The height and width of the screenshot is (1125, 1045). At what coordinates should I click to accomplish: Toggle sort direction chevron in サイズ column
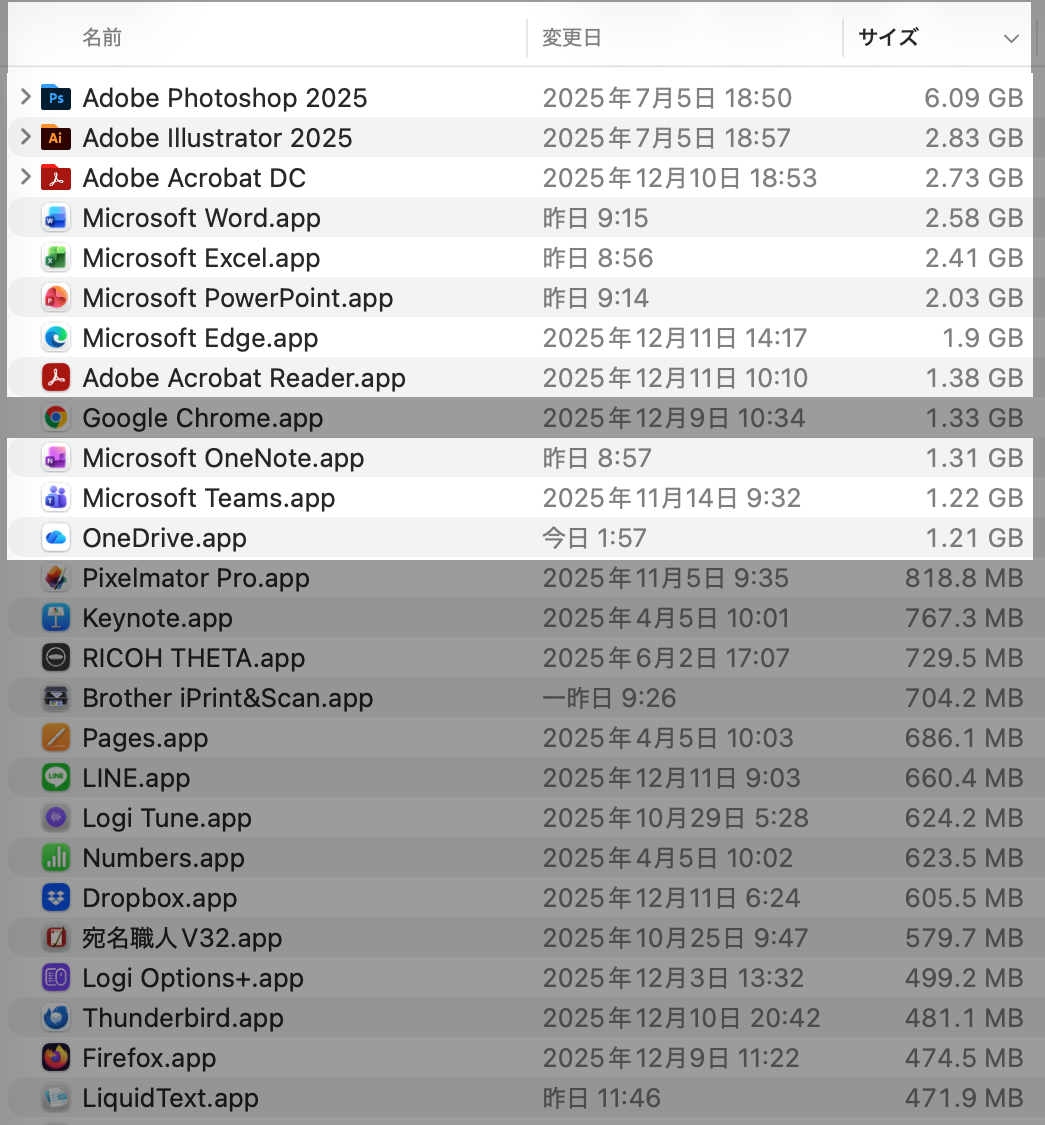point(1011,38)
